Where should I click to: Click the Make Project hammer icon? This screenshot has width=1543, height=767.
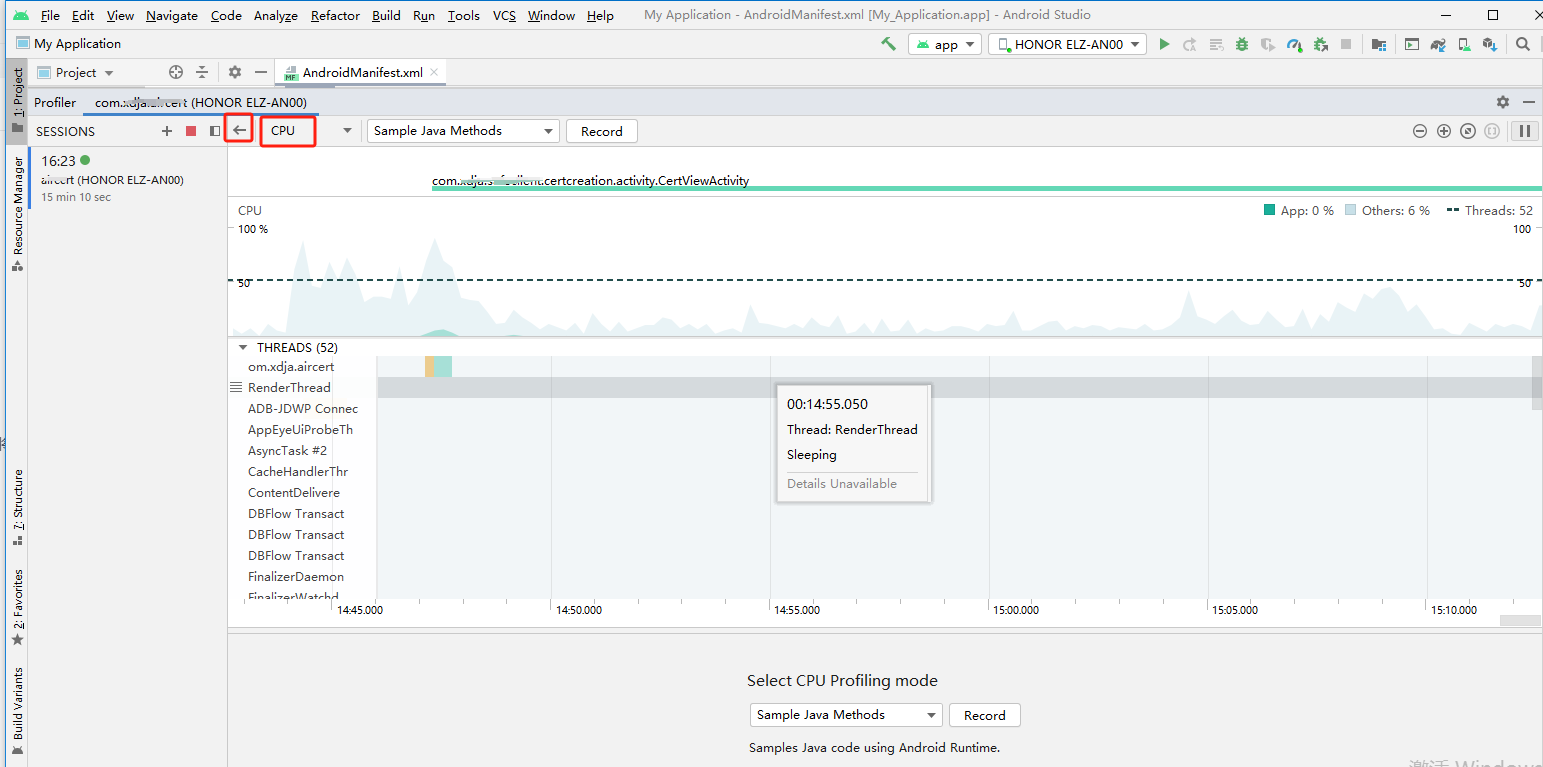888,44
